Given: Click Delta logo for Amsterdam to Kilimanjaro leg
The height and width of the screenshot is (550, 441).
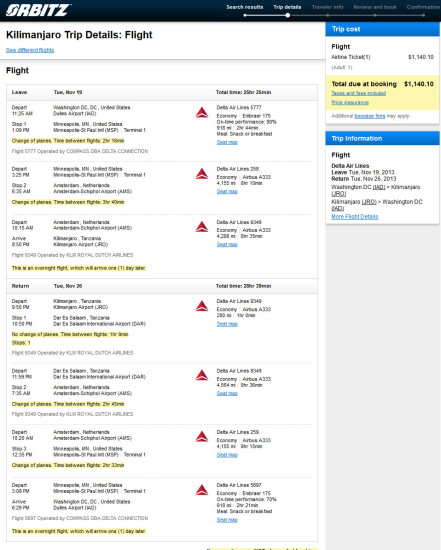Looking at the screenshot, I should 202,227.
